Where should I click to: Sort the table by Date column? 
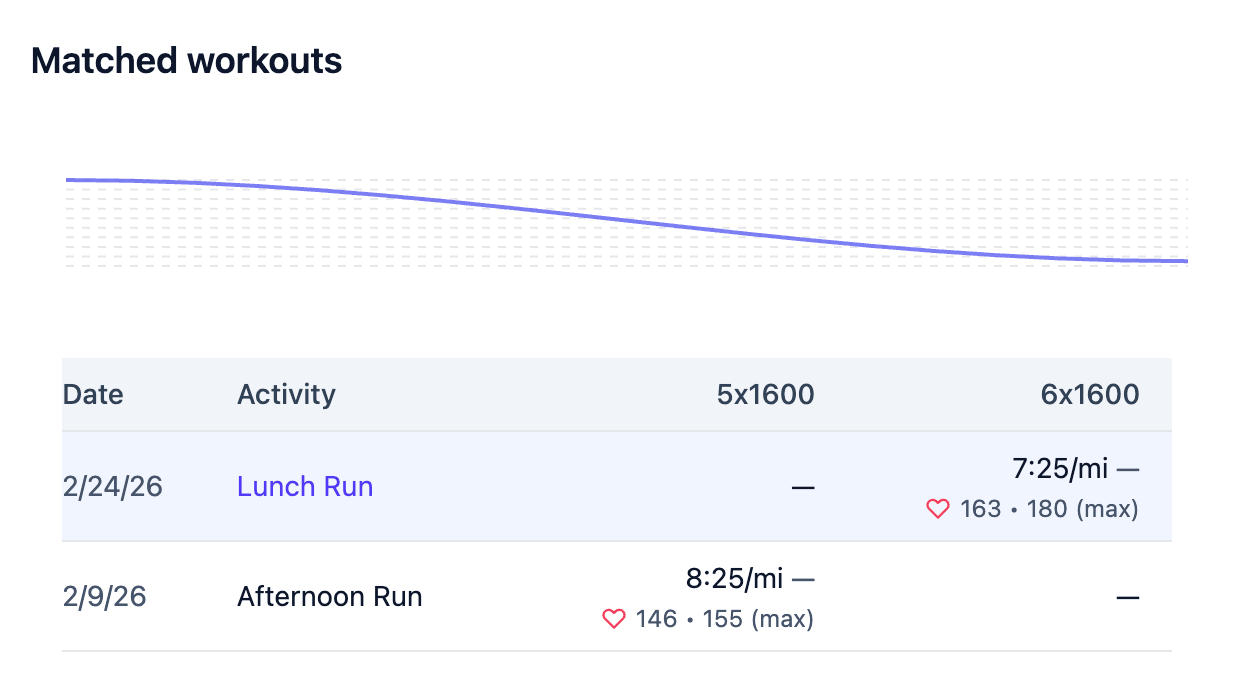pos(93,395)
